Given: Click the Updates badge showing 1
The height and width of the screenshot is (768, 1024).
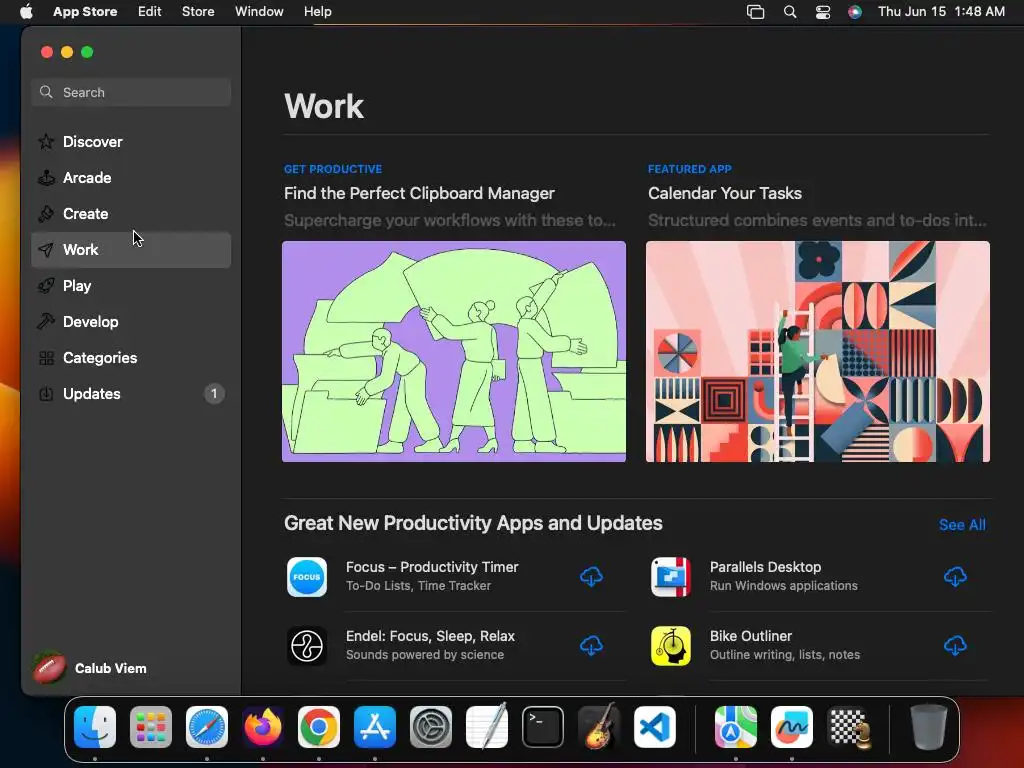Looking at the screenshot, I should pos(214,394).
